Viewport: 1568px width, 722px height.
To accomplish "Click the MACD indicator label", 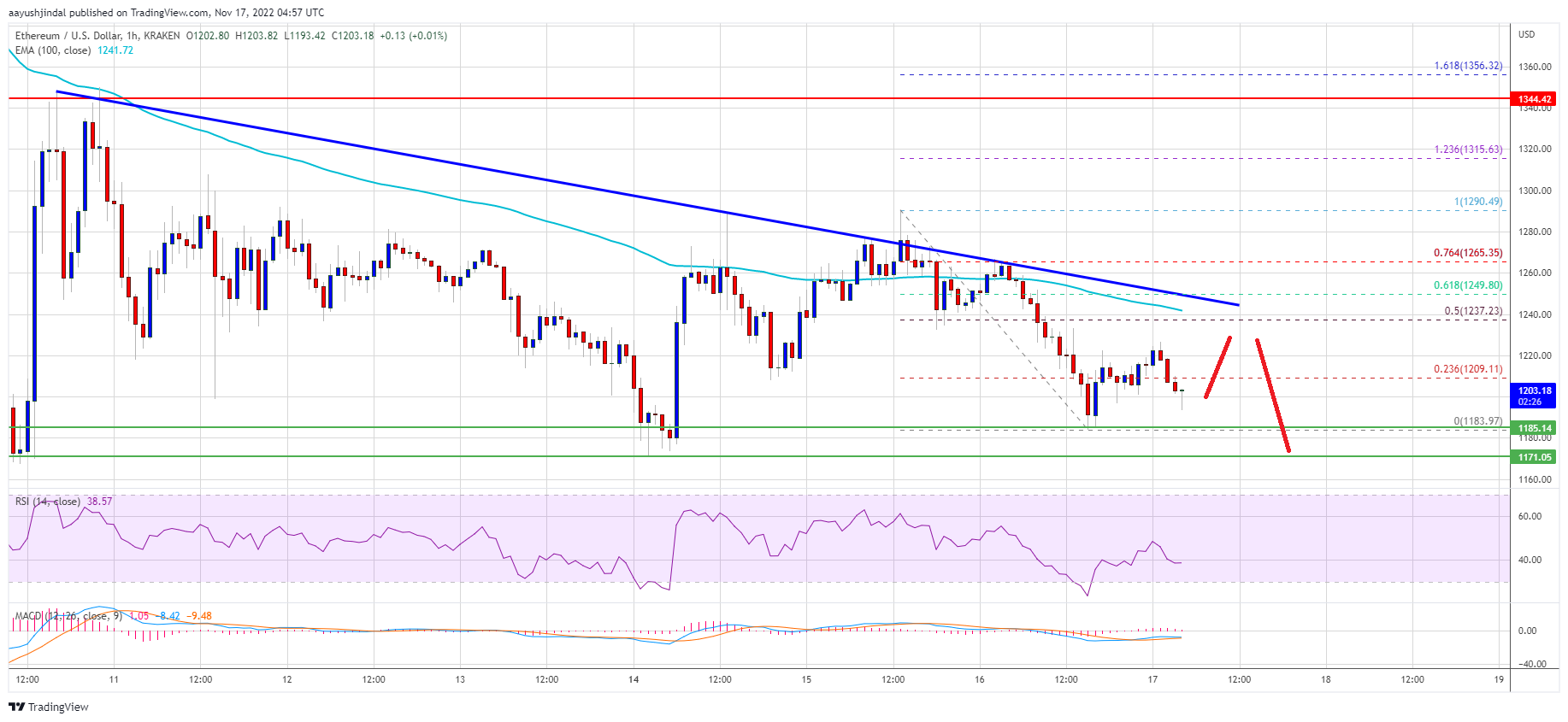I will coord(68,616).
